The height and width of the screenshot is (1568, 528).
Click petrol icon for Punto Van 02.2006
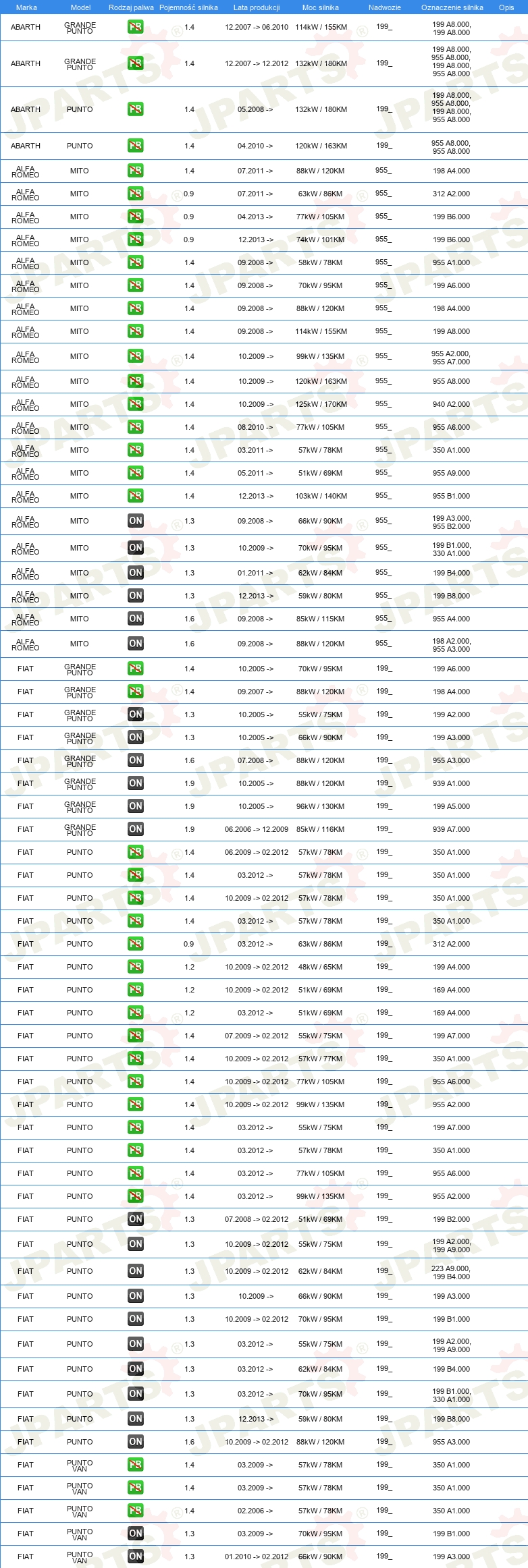coord(135,1511)
